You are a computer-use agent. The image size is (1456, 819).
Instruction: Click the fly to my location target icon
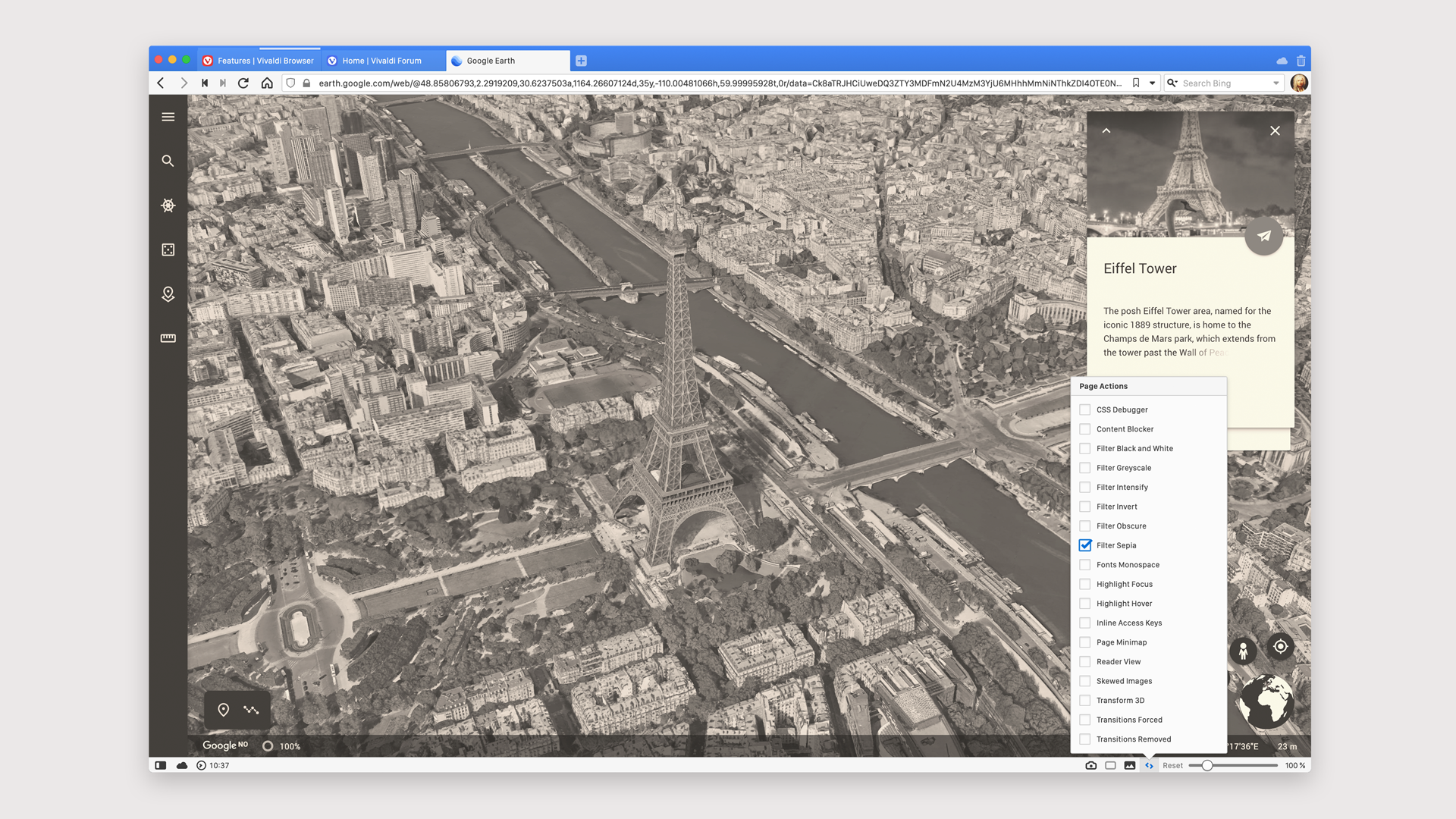point(1280,646)
